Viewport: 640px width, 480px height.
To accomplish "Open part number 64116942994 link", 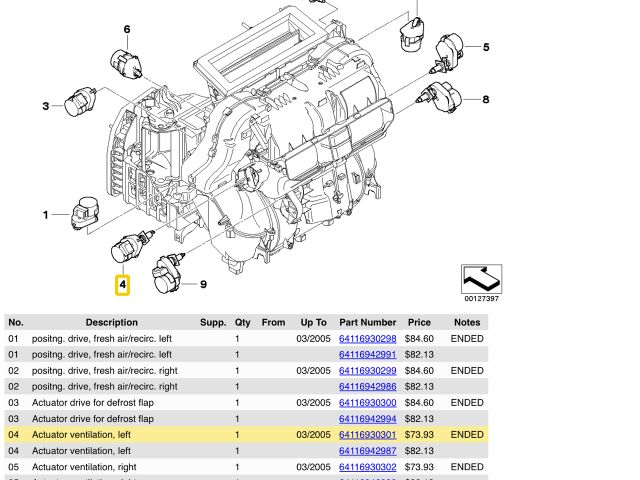I will pos(367,419).
